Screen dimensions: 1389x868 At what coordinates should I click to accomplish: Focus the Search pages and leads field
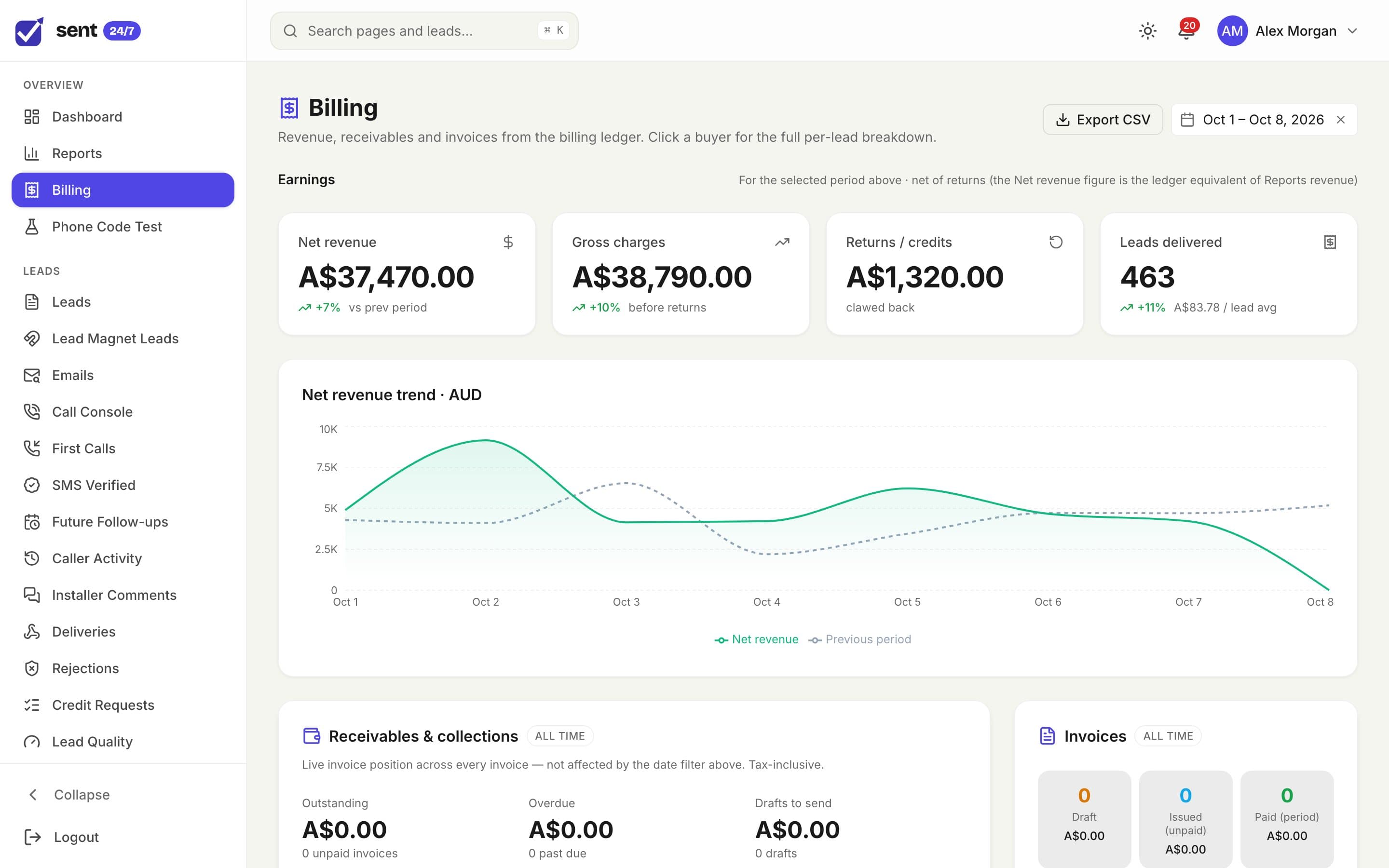click(423, 31)
